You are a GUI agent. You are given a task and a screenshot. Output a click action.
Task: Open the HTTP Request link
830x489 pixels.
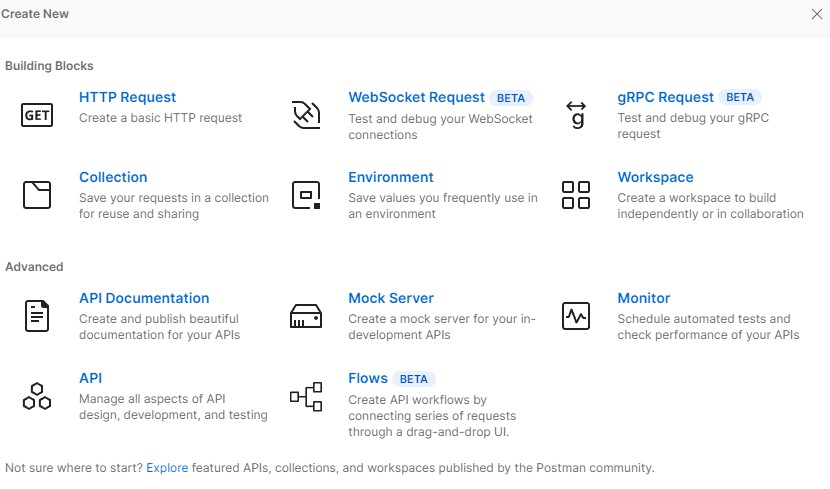click(127, 97)
